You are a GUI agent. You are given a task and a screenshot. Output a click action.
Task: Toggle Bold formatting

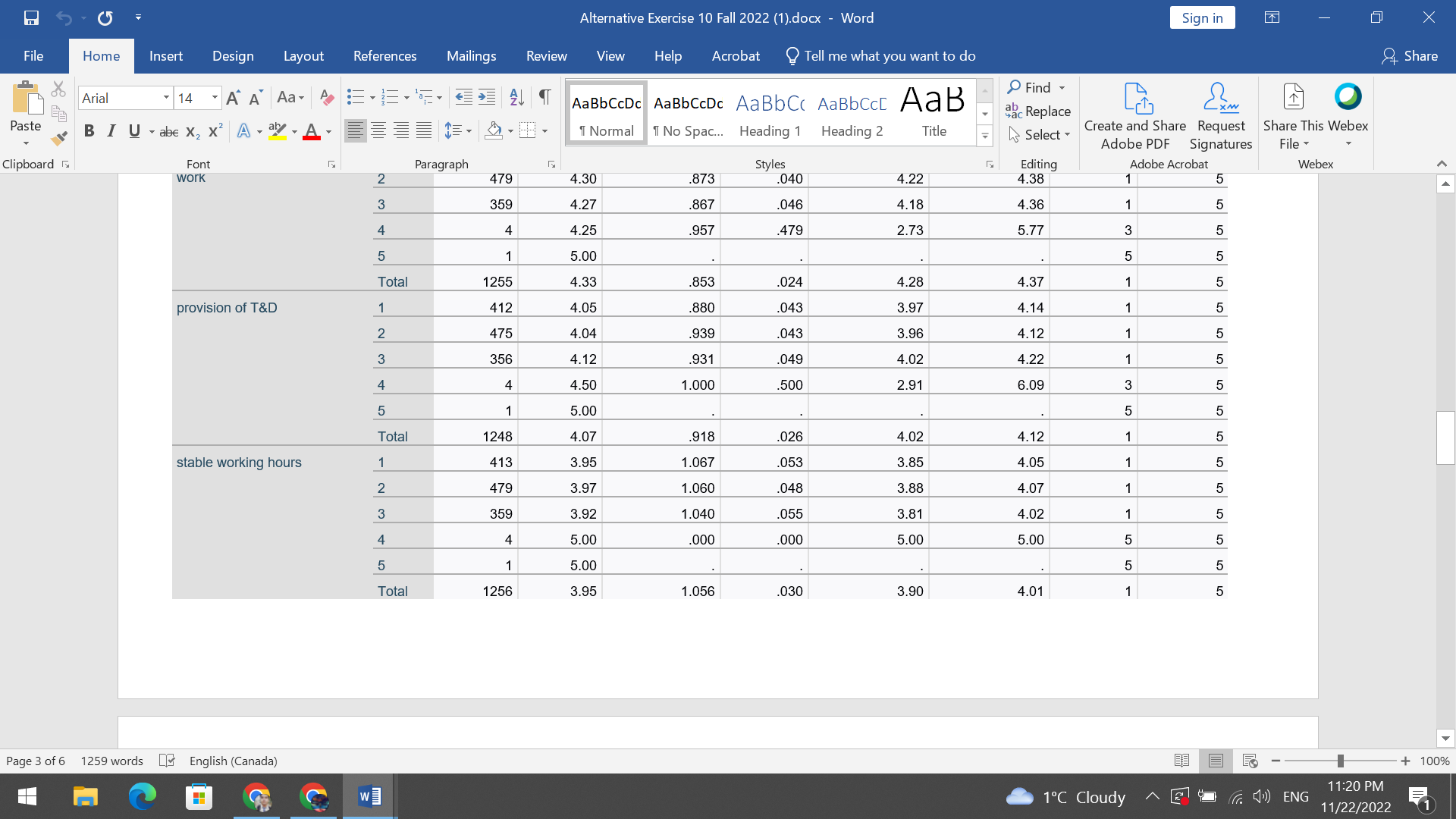click(x=89, y=131)
